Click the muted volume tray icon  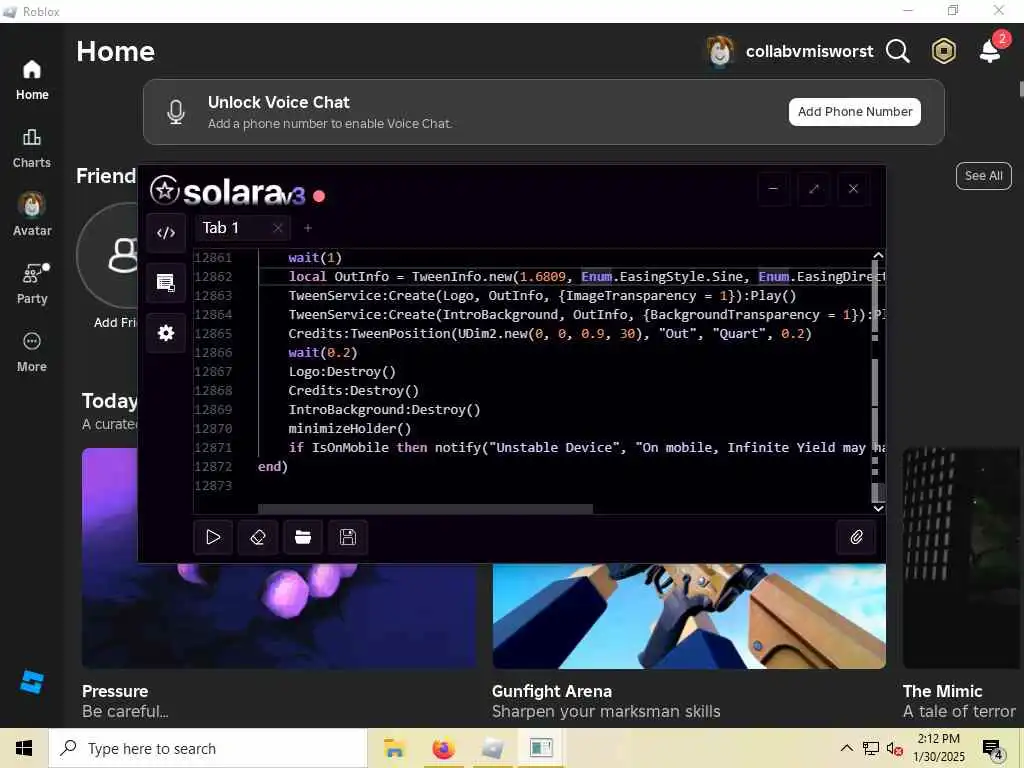tap(895, 748)
